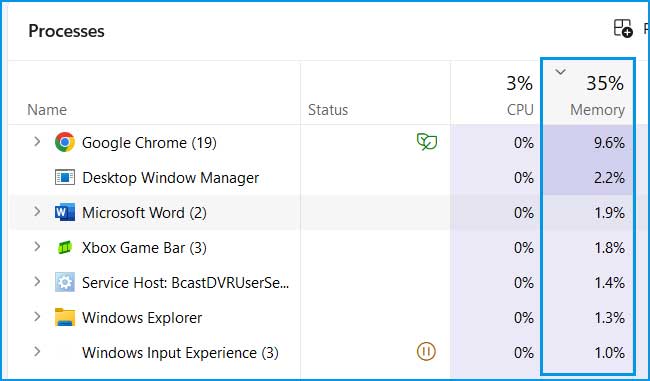The image size is (650, 381).
Task: Click the Desktop Window Manager icon
Action: (65, 177)
